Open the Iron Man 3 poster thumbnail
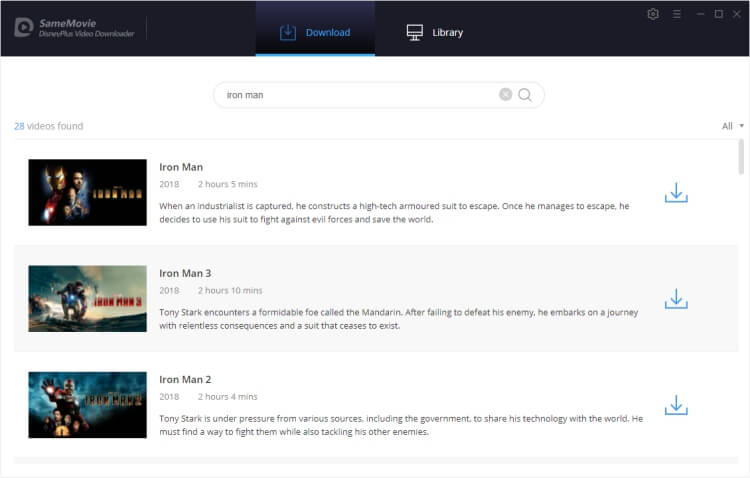The width and height of the screenshot is (750, 478). (88, 299)
